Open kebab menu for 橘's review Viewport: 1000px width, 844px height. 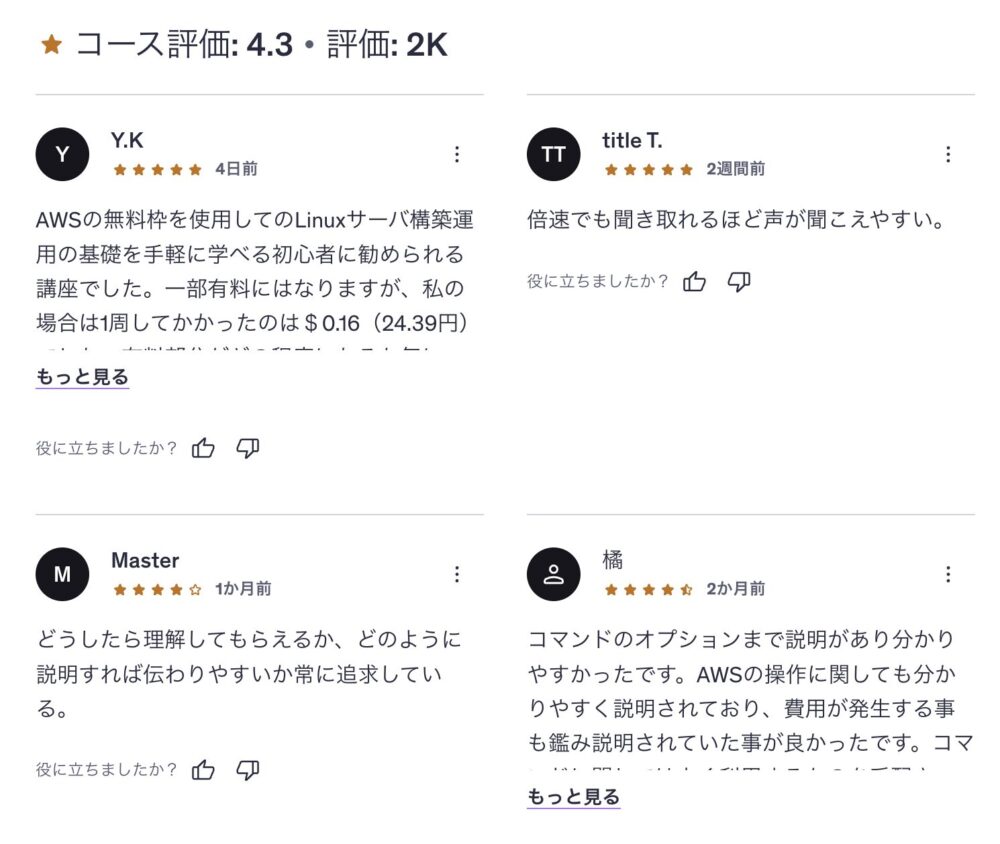(948, 574)
